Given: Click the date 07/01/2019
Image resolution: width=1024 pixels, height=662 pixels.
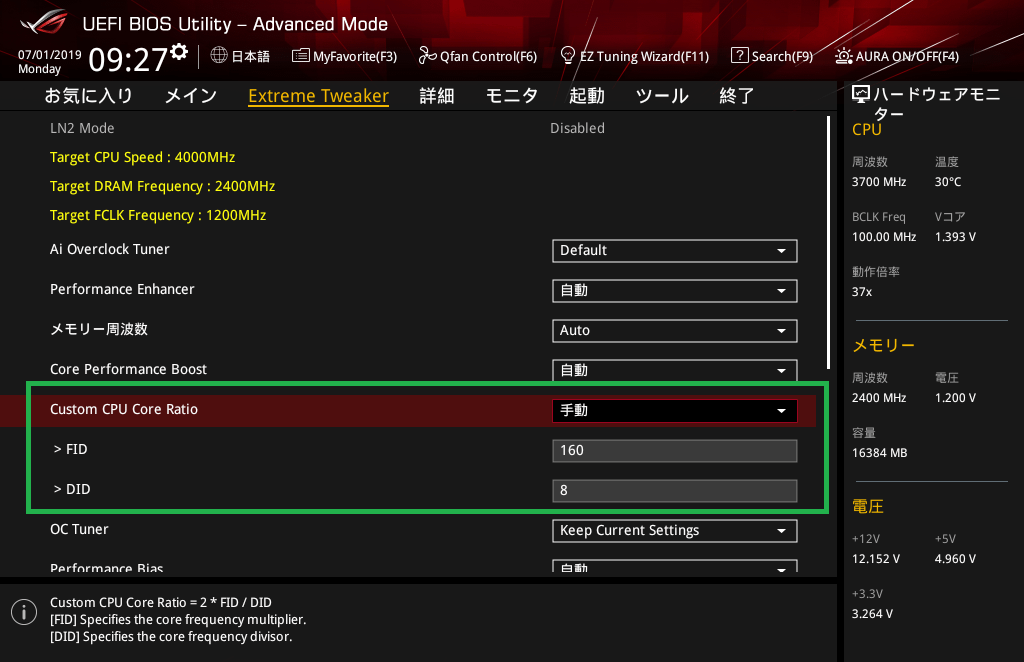Looking at the screenshot, I should (50, 55).
